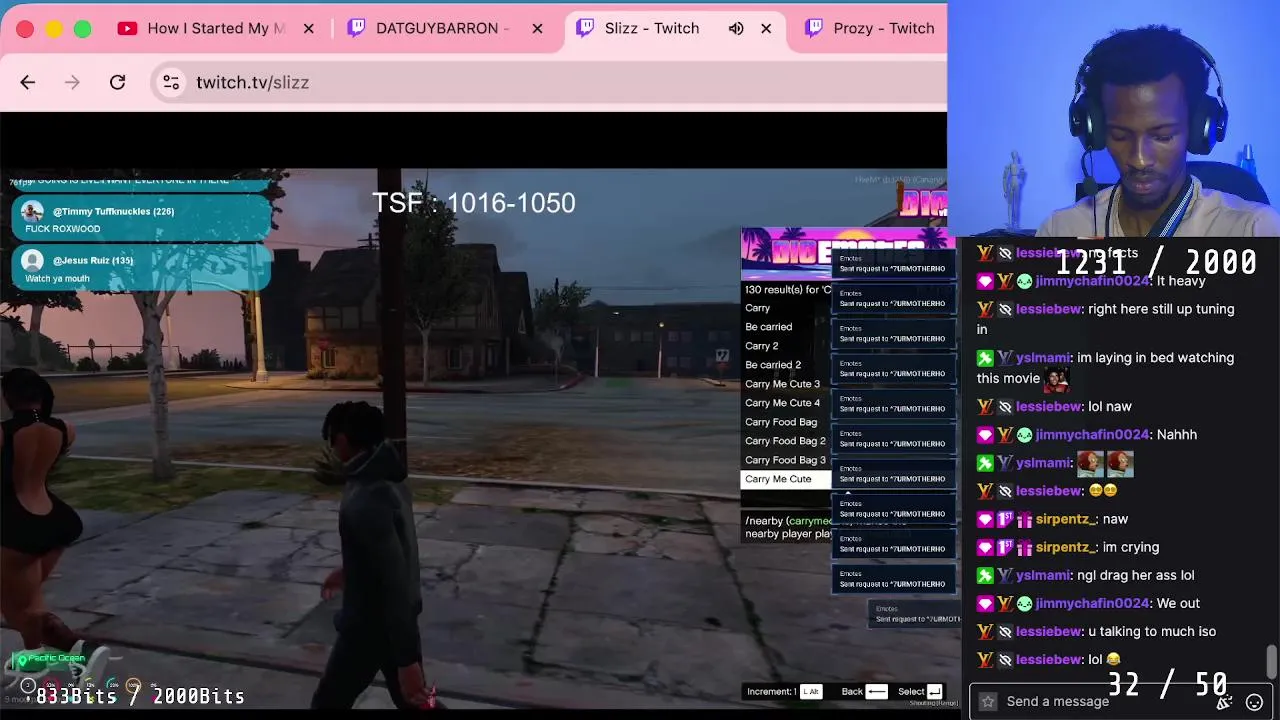Click highlighted 'Carry Me Cute' emote entry
The height and width of the screenshot is (720, 1280).
click(786, 479)
